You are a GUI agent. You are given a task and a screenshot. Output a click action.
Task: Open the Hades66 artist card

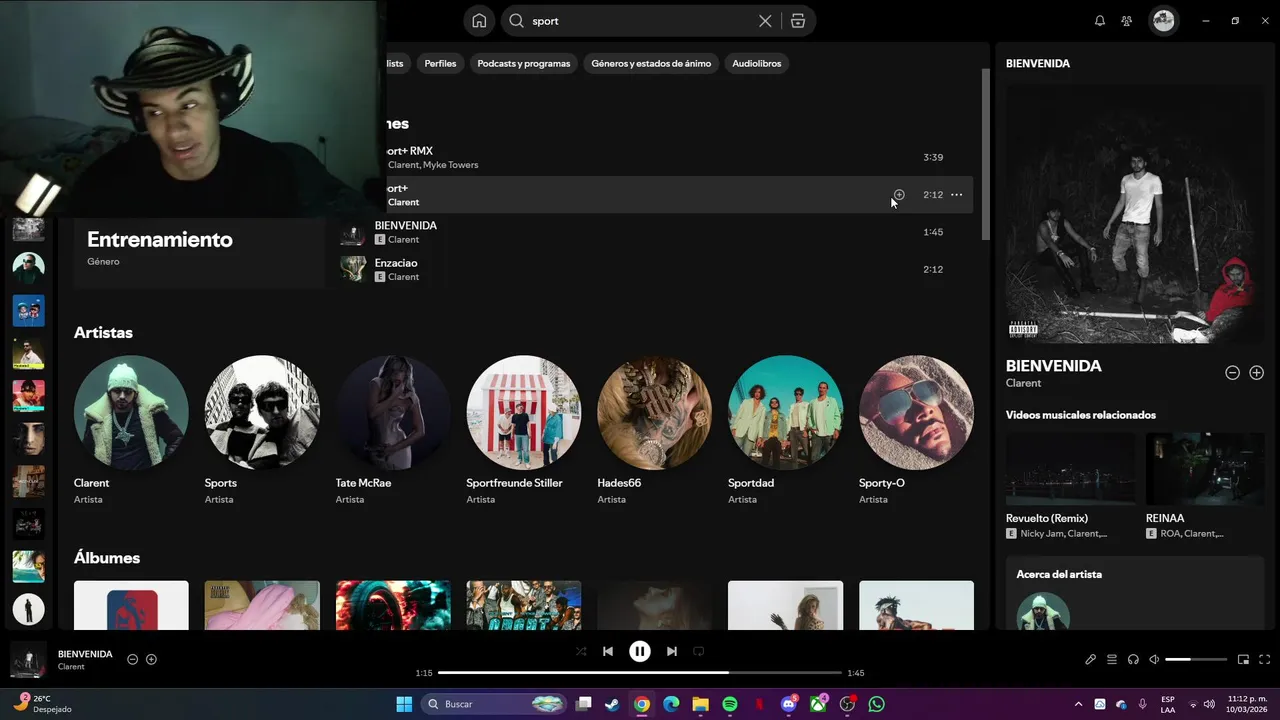[655, 430]
